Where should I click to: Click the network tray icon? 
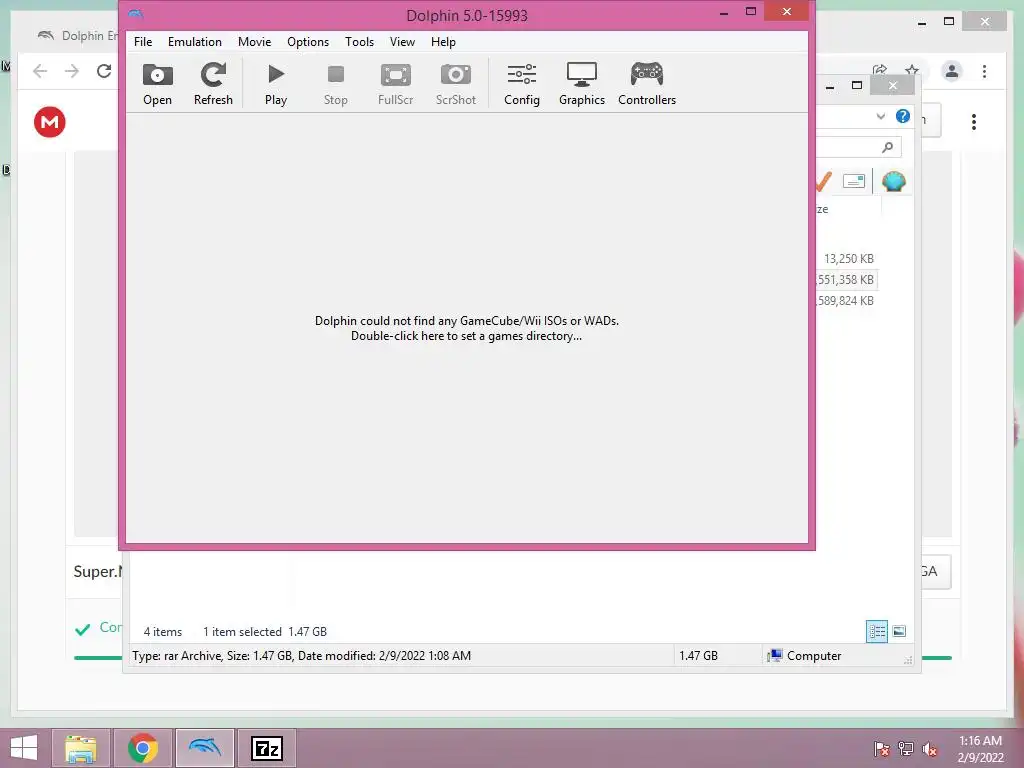tap(905, 748)
